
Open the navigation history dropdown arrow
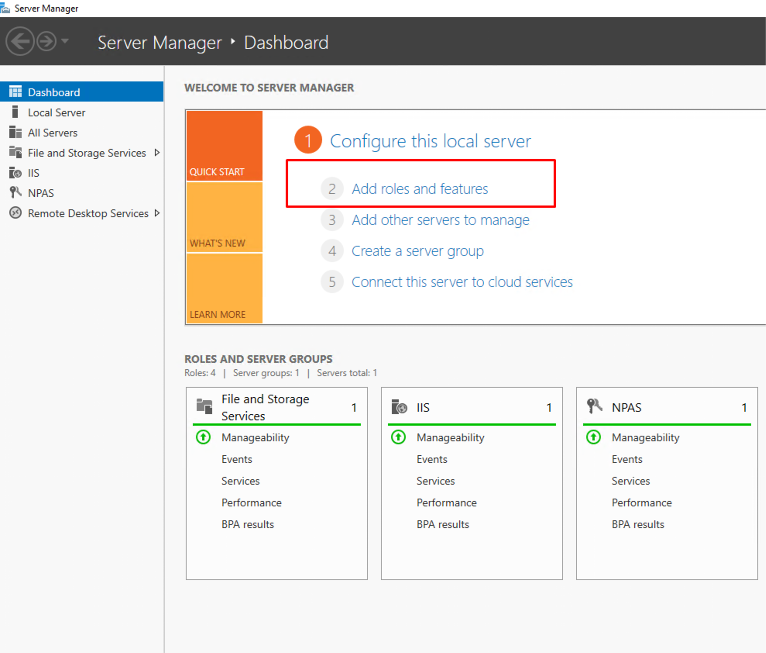point(65,41)
